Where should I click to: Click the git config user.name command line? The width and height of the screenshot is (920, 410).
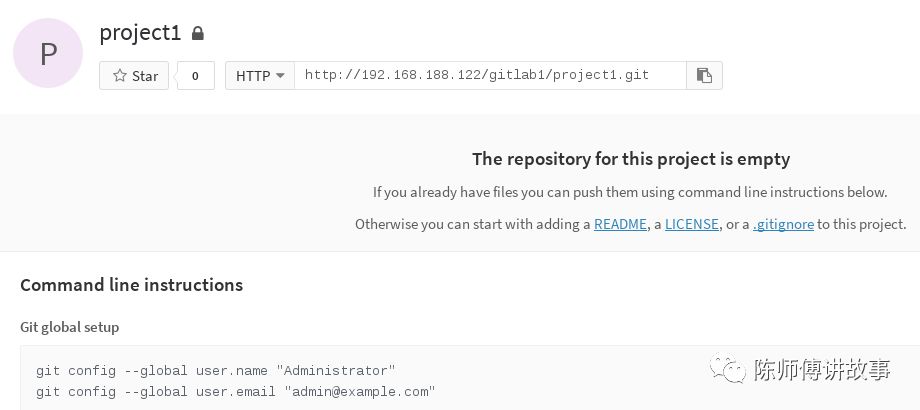216,370
